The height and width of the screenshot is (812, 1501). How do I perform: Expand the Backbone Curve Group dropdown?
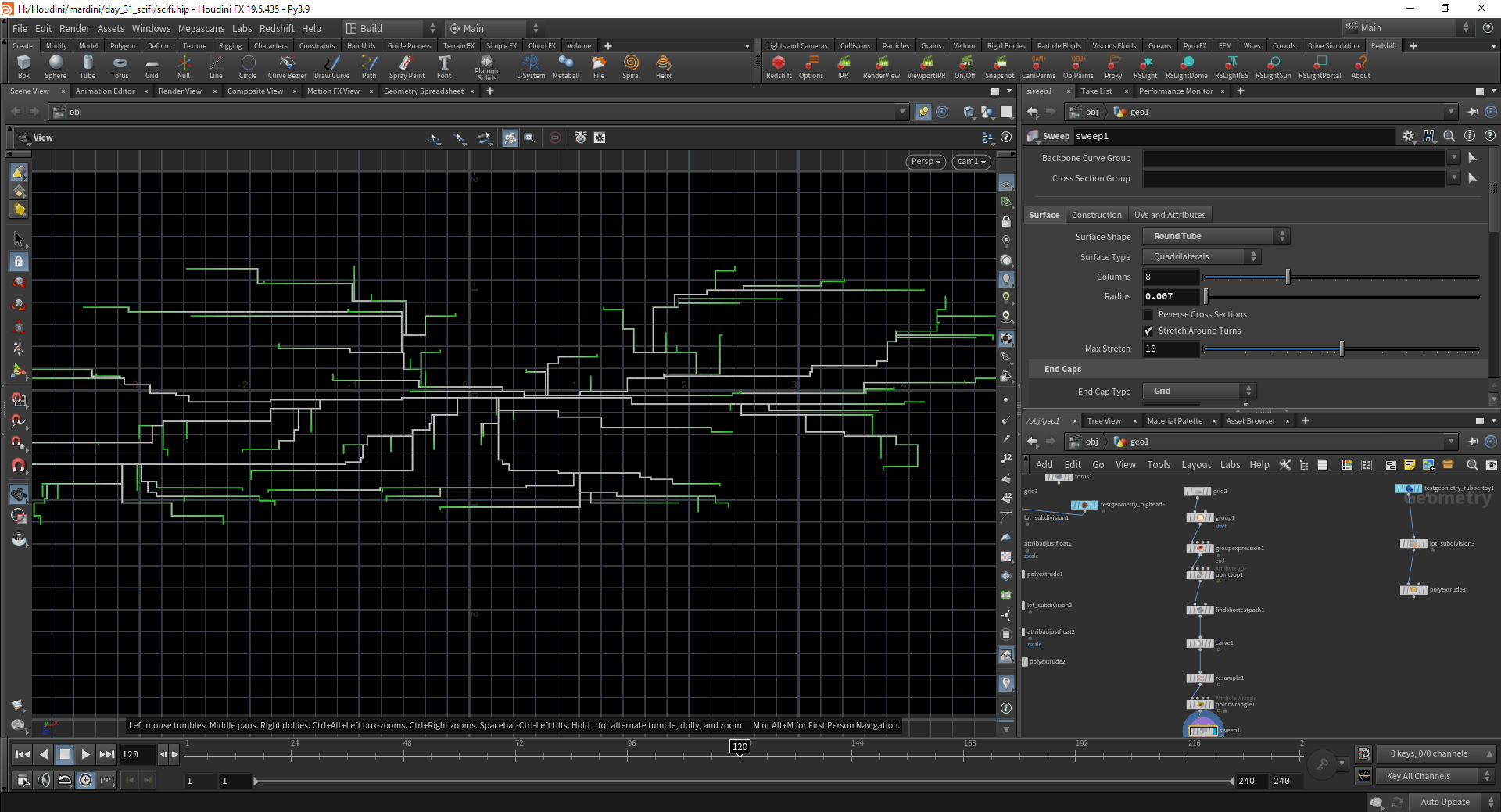pyautogui.click(x=1454, y=158)
